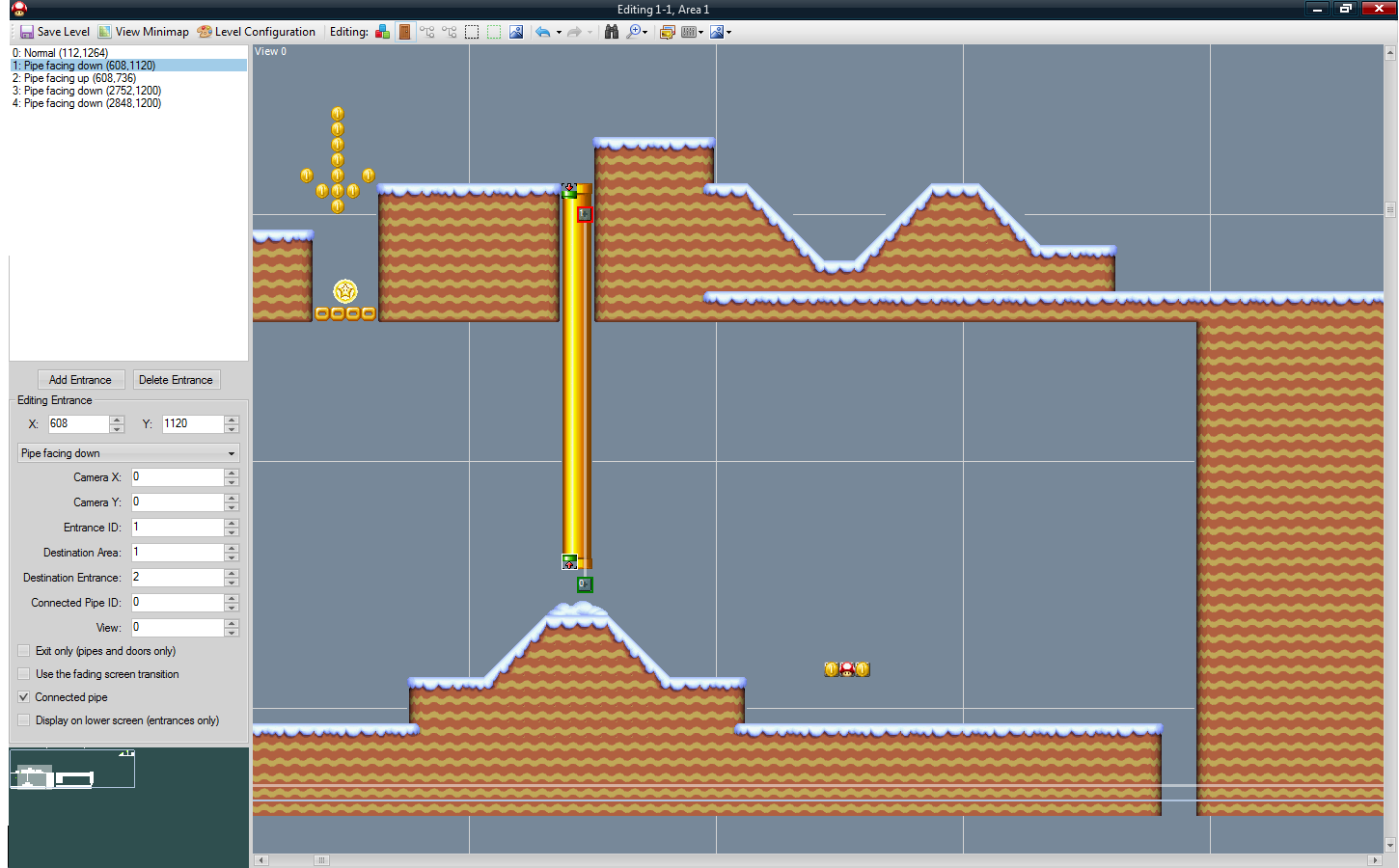Click Delete Entrance

point(177,379)
